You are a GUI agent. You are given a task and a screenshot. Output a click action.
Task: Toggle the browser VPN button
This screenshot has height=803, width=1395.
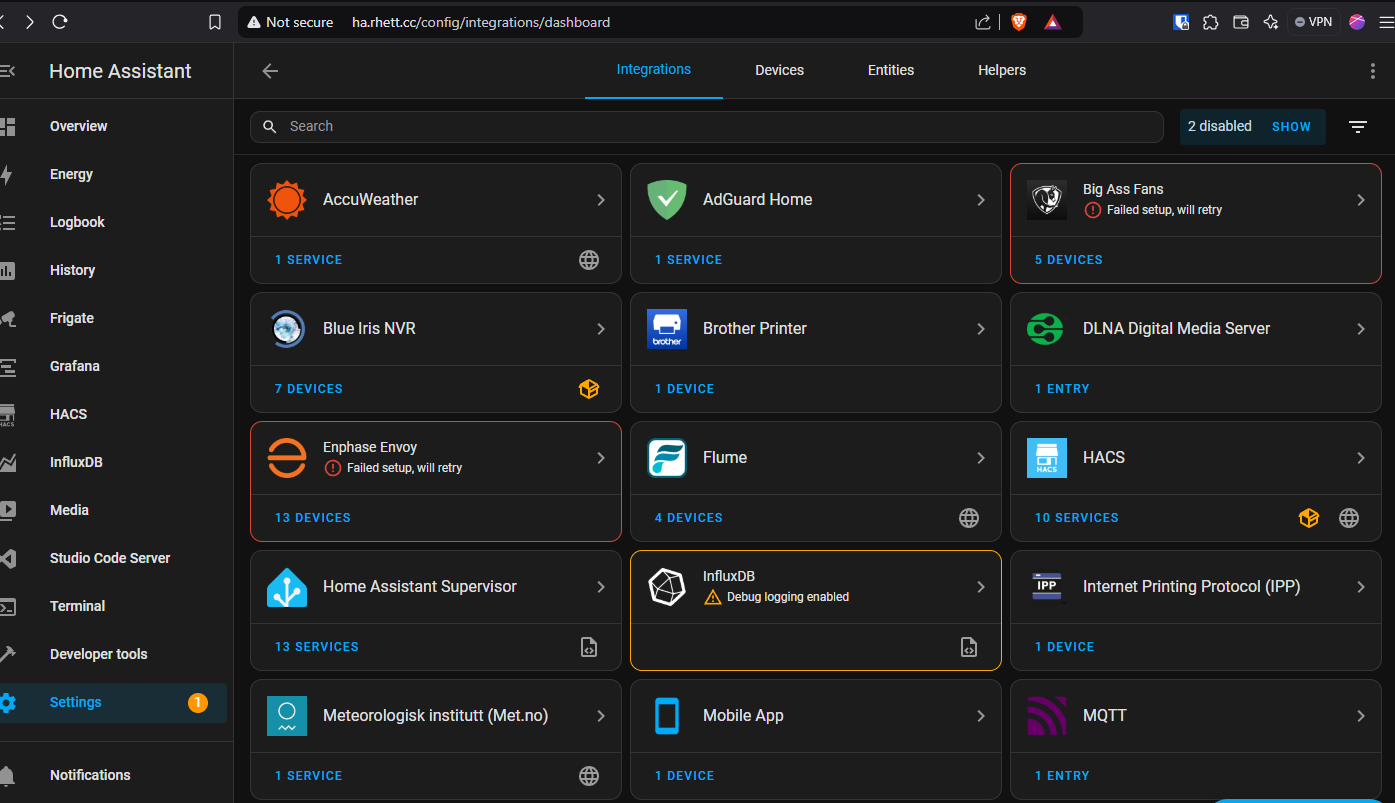click(1314, 22)
